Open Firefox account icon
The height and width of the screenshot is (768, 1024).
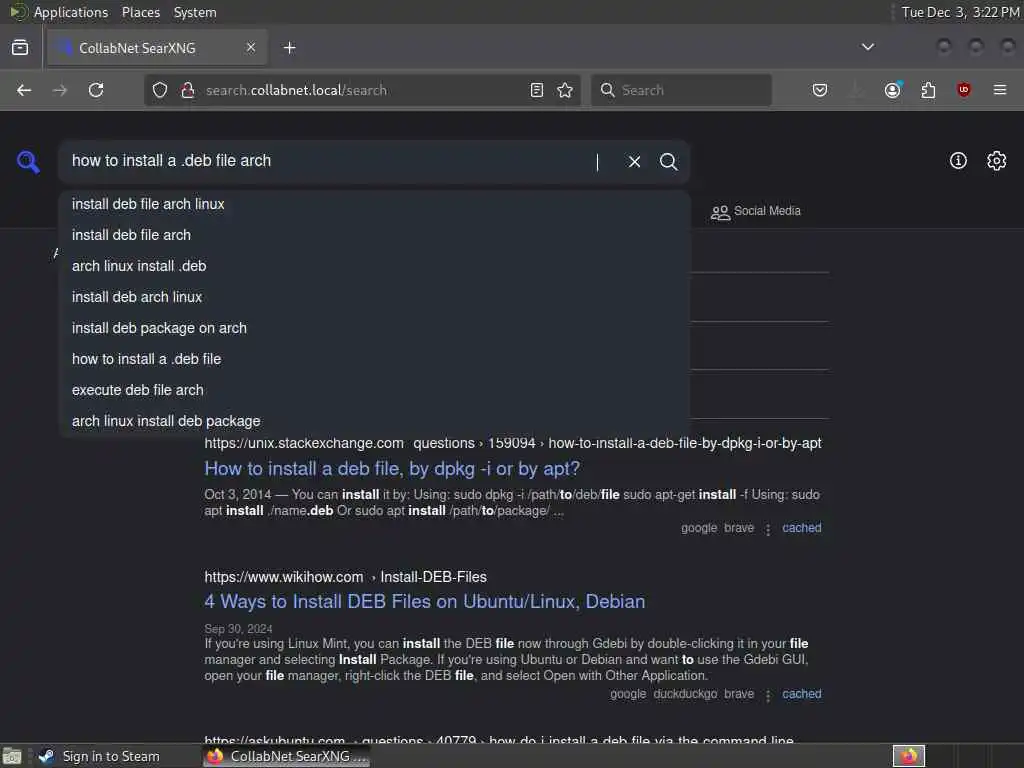tap(893, 90)
